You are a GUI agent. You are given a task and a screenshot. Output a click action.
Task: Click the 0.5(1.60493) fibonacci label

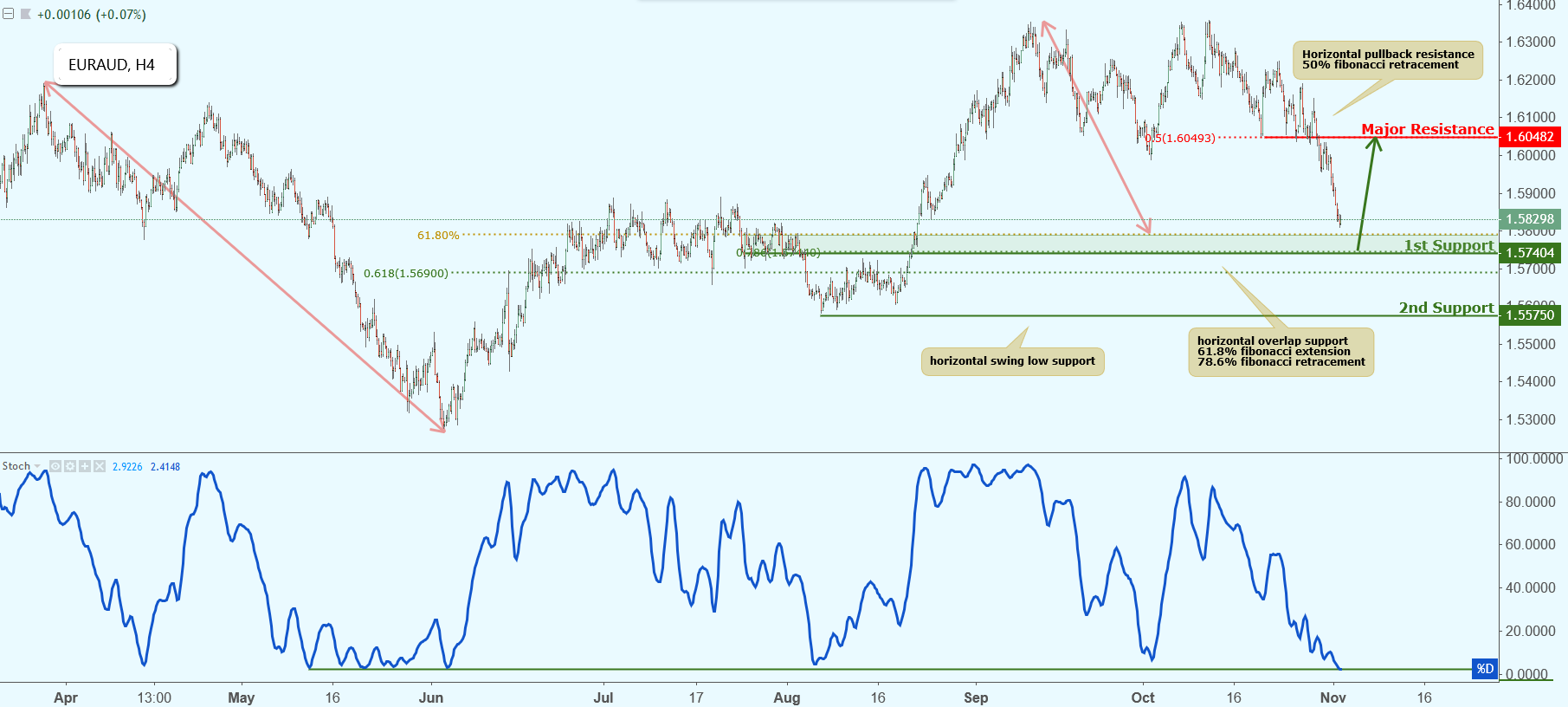tap(1180, 138)
